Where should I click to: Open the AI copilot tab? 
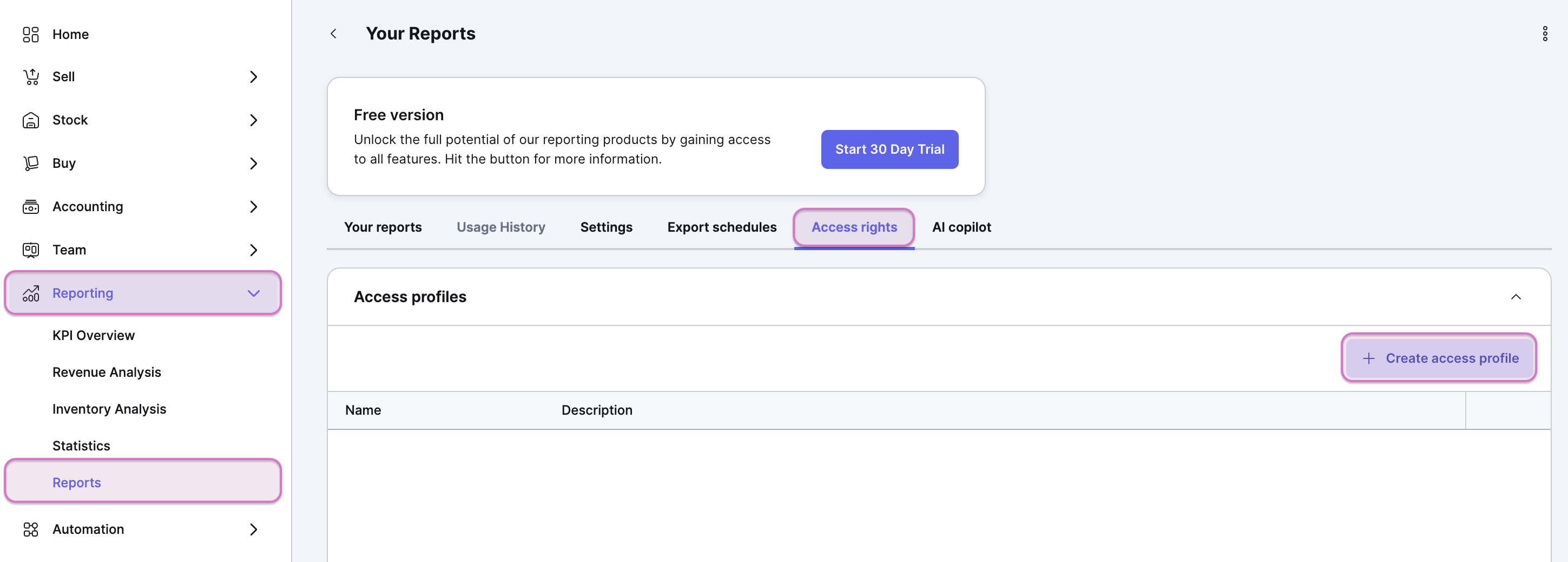tap(961, 227)
